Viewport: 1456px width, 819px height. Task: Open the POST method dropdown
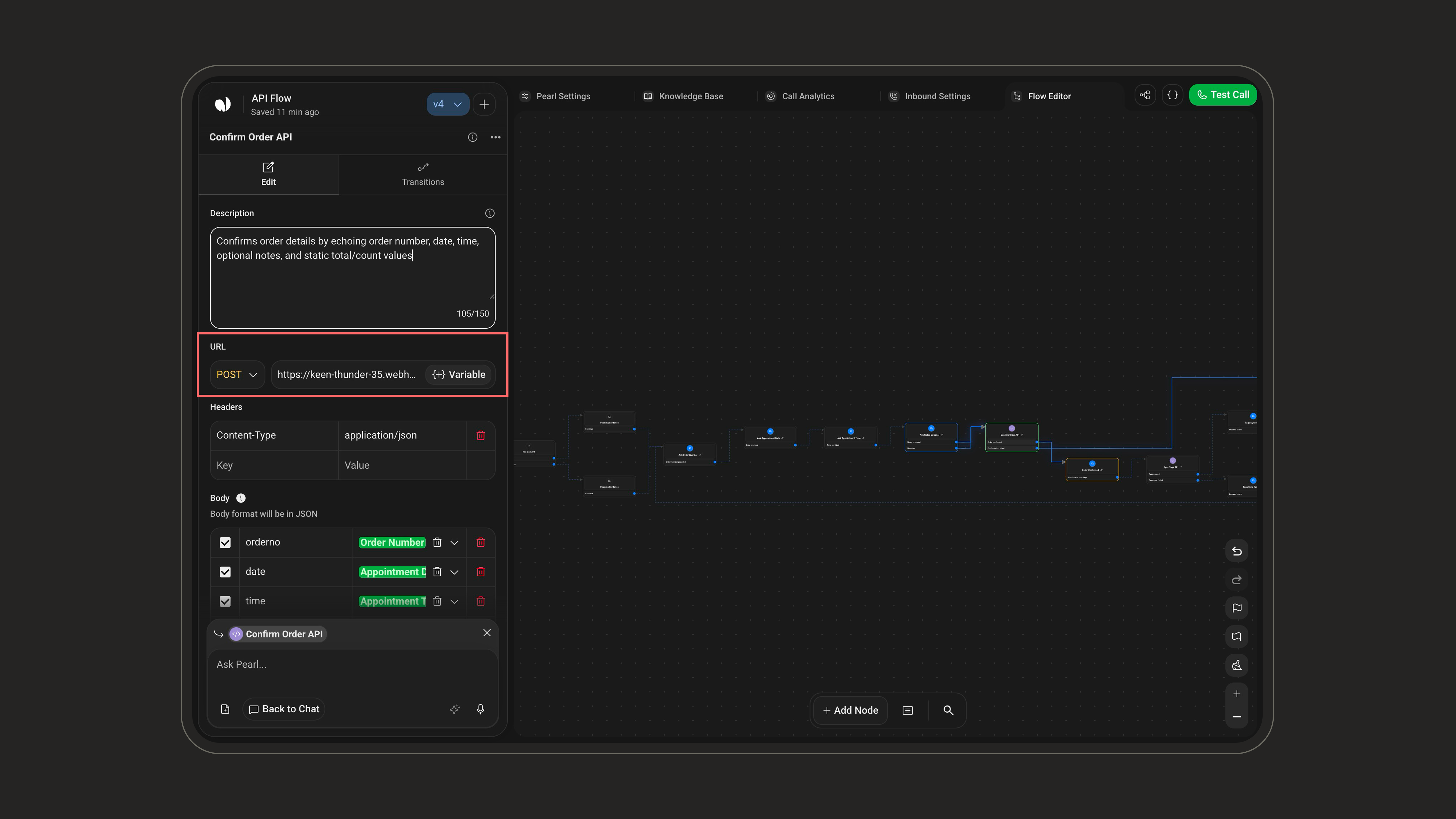(x=237, y=375)
